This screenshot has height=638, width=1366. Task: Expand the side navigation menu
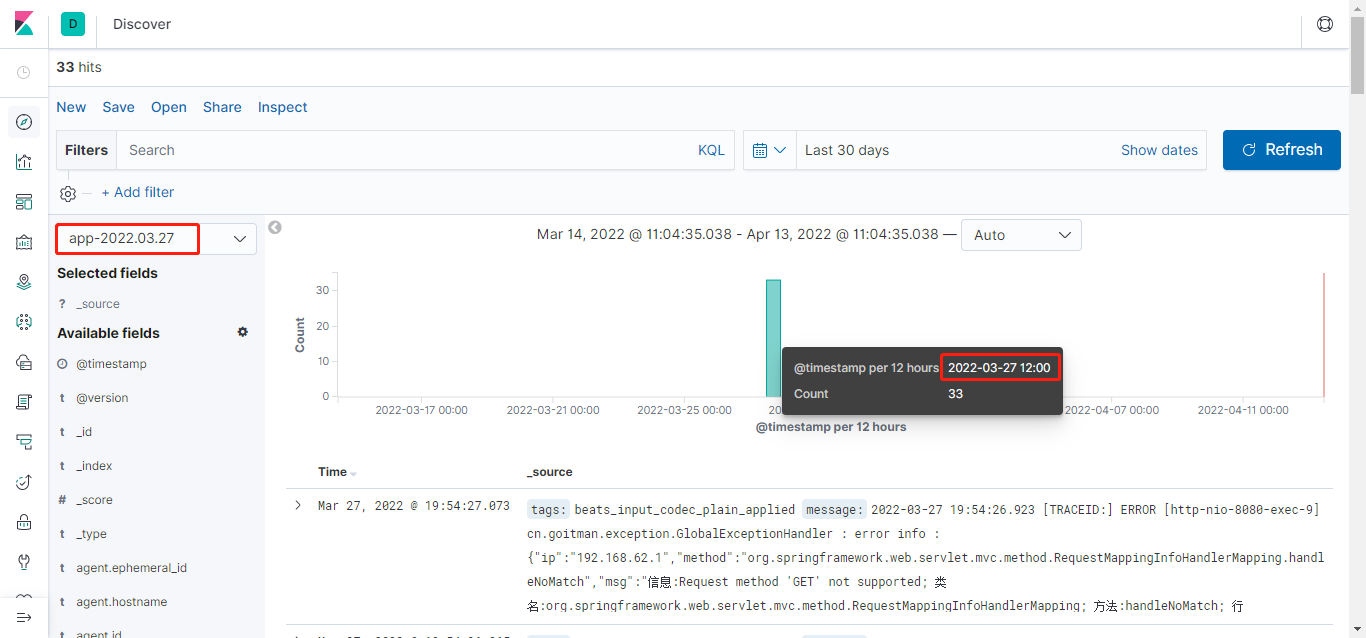pyautogui.click(x=24, y=618)
